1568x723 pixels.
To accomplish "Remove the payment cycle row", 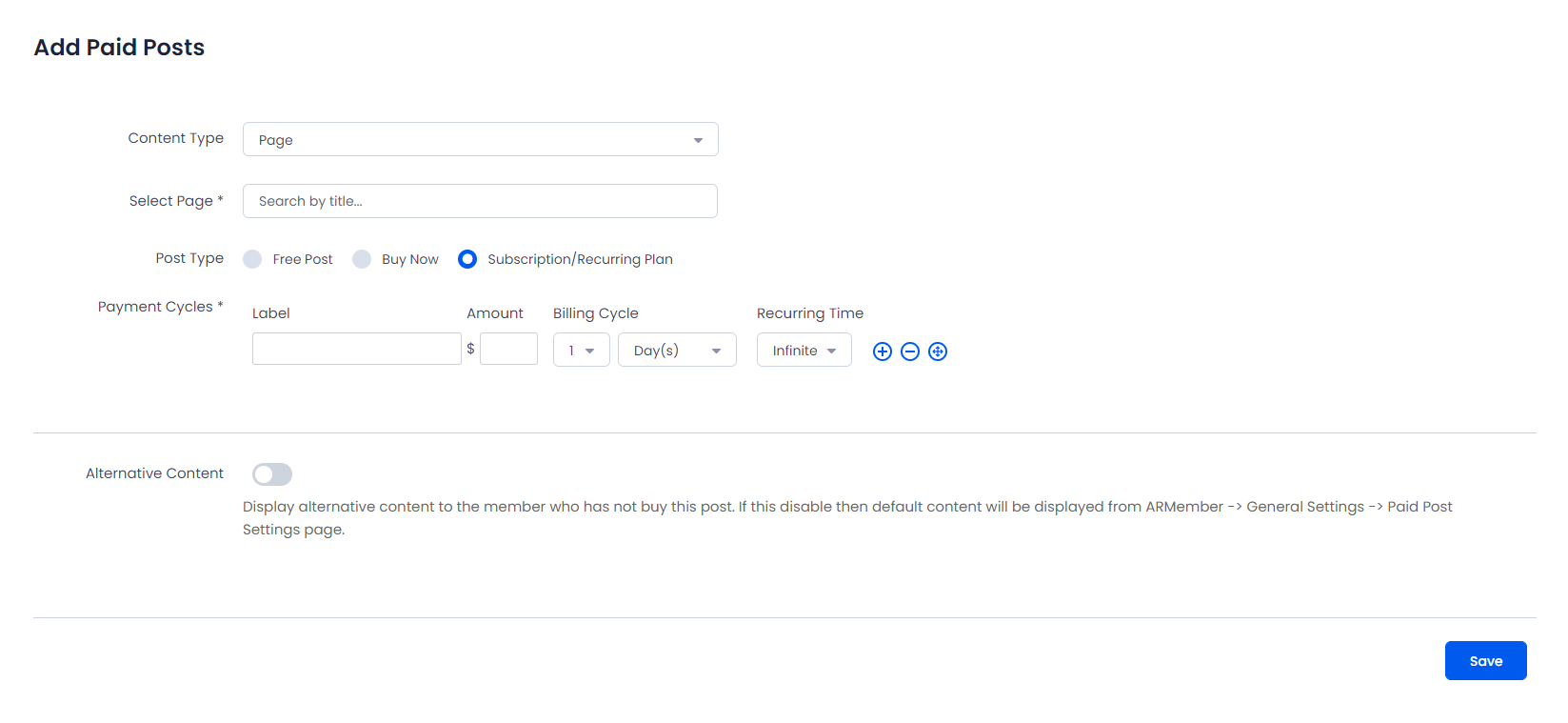I will point(910,351).
